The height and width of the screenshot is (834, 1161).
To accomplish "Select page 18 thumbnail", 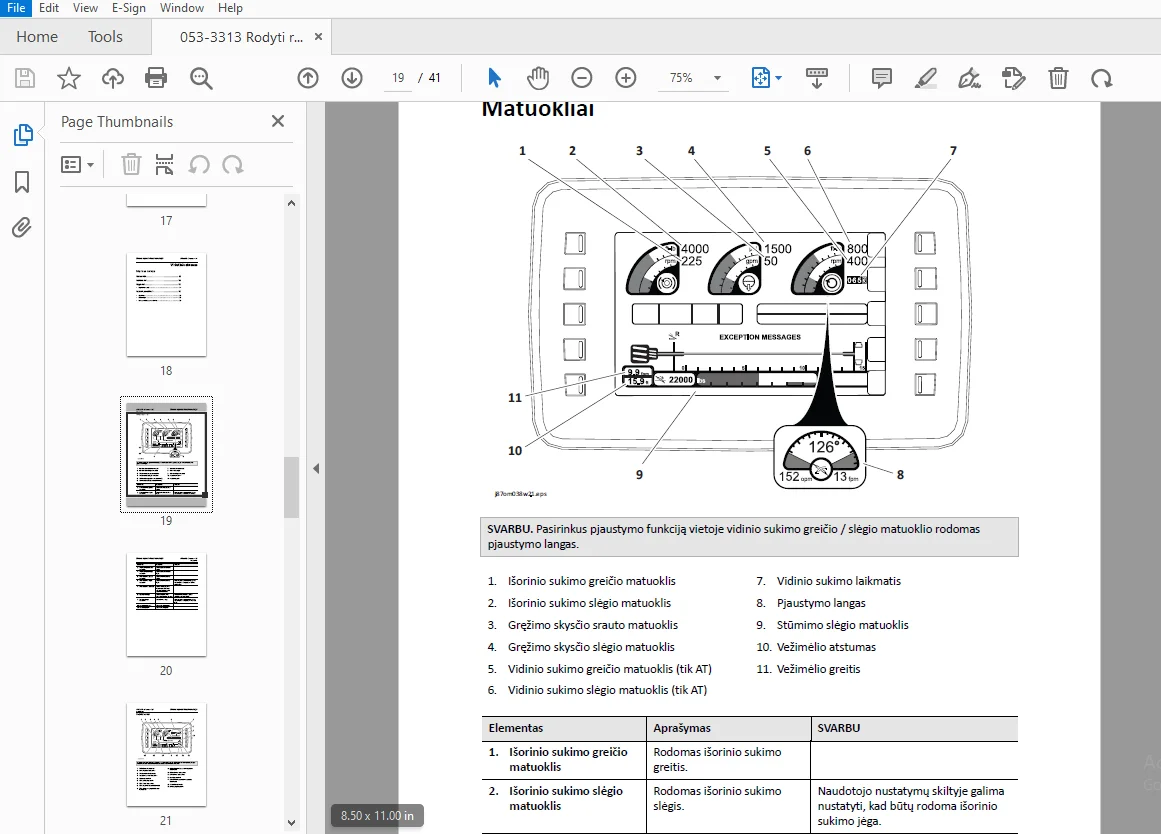I will coord(166,305).
